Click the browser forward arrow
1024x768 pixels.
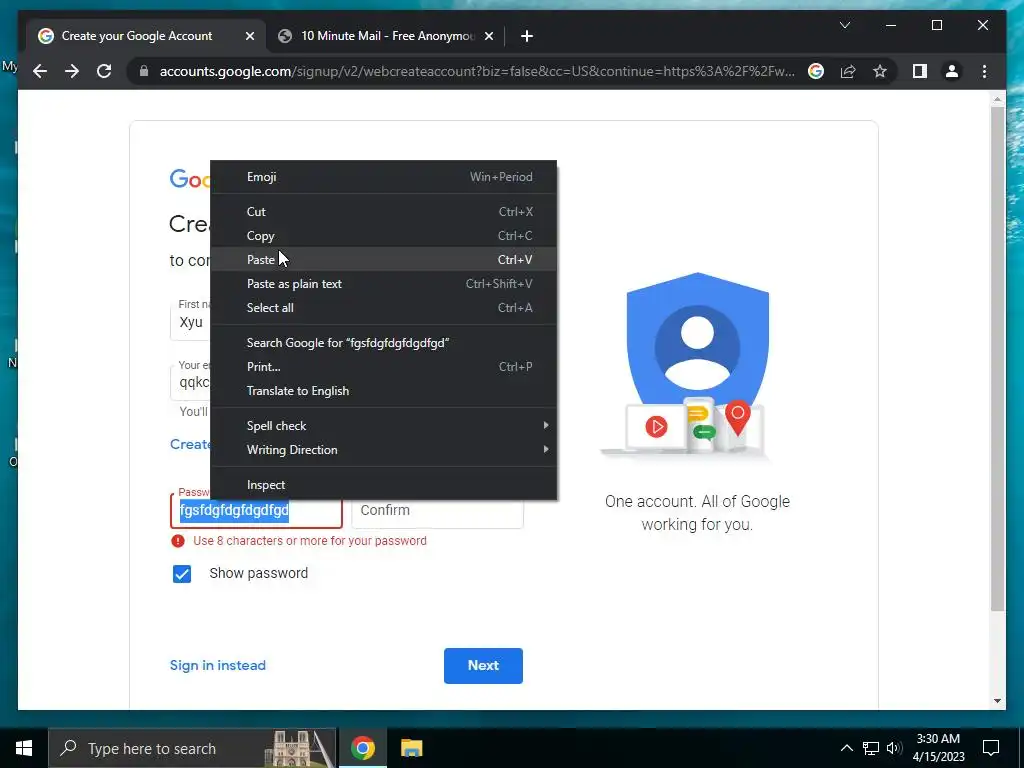coord(72,71)
